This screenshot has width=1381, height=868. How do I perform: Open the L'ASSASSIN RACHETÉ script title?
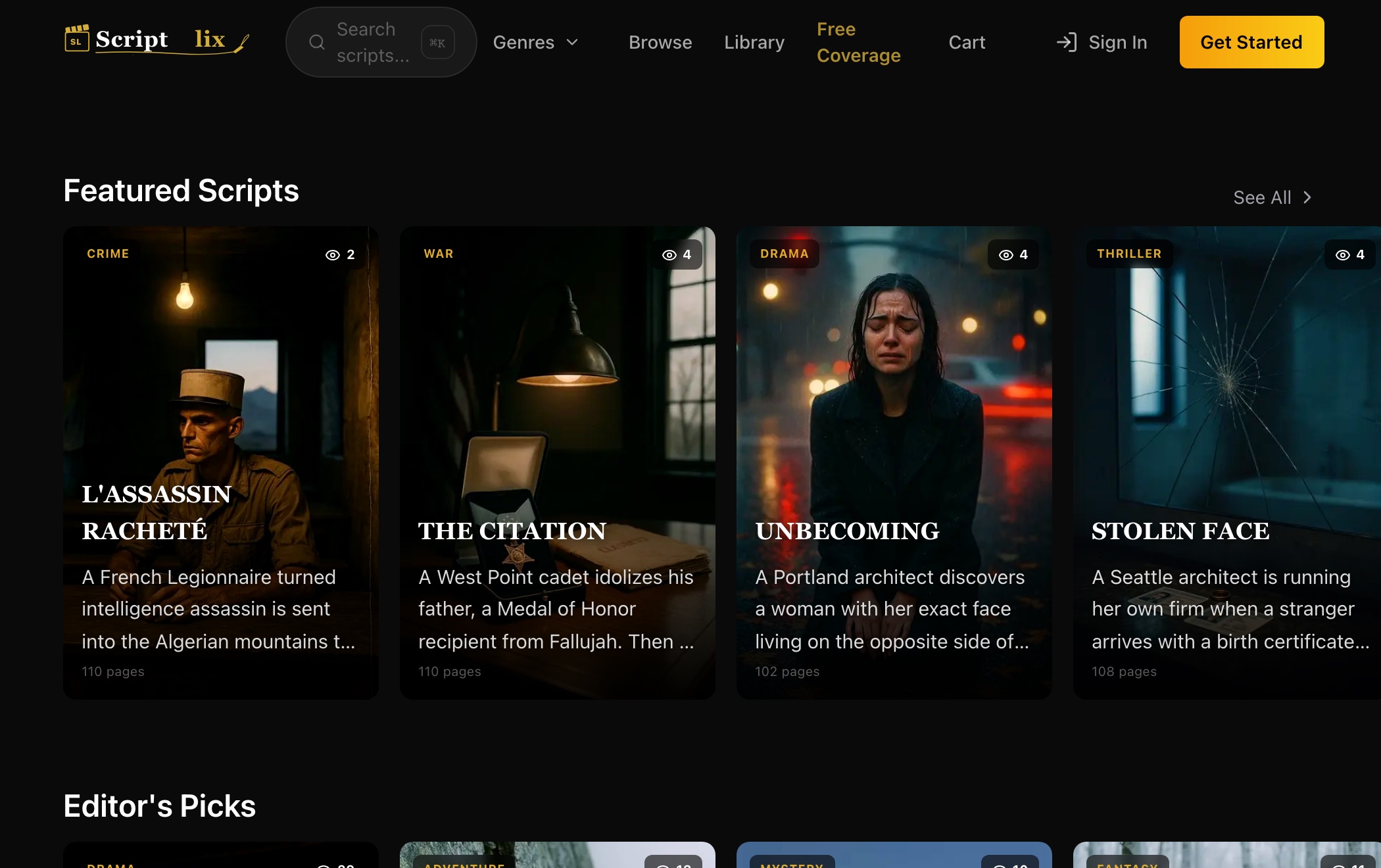pos(157,512)
